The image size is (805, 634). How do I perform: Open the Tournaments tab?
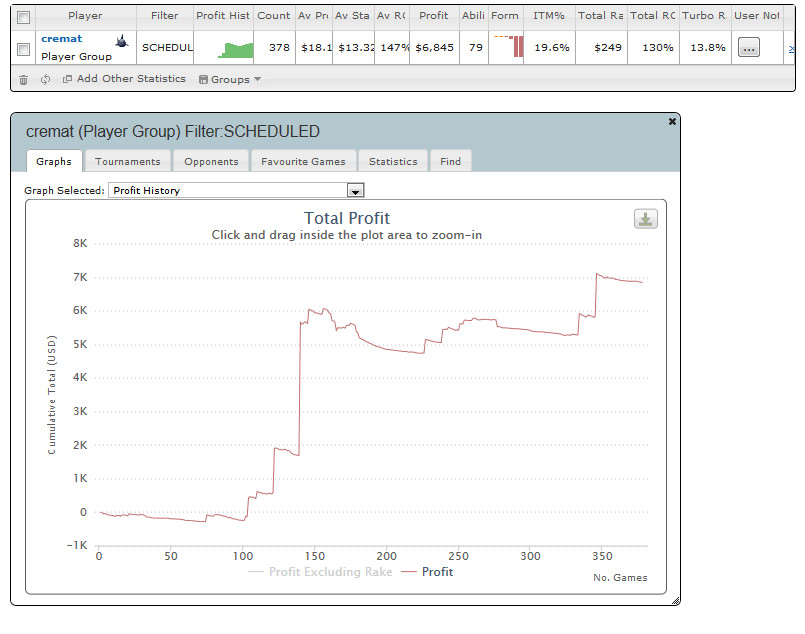(x=128, y=161)
